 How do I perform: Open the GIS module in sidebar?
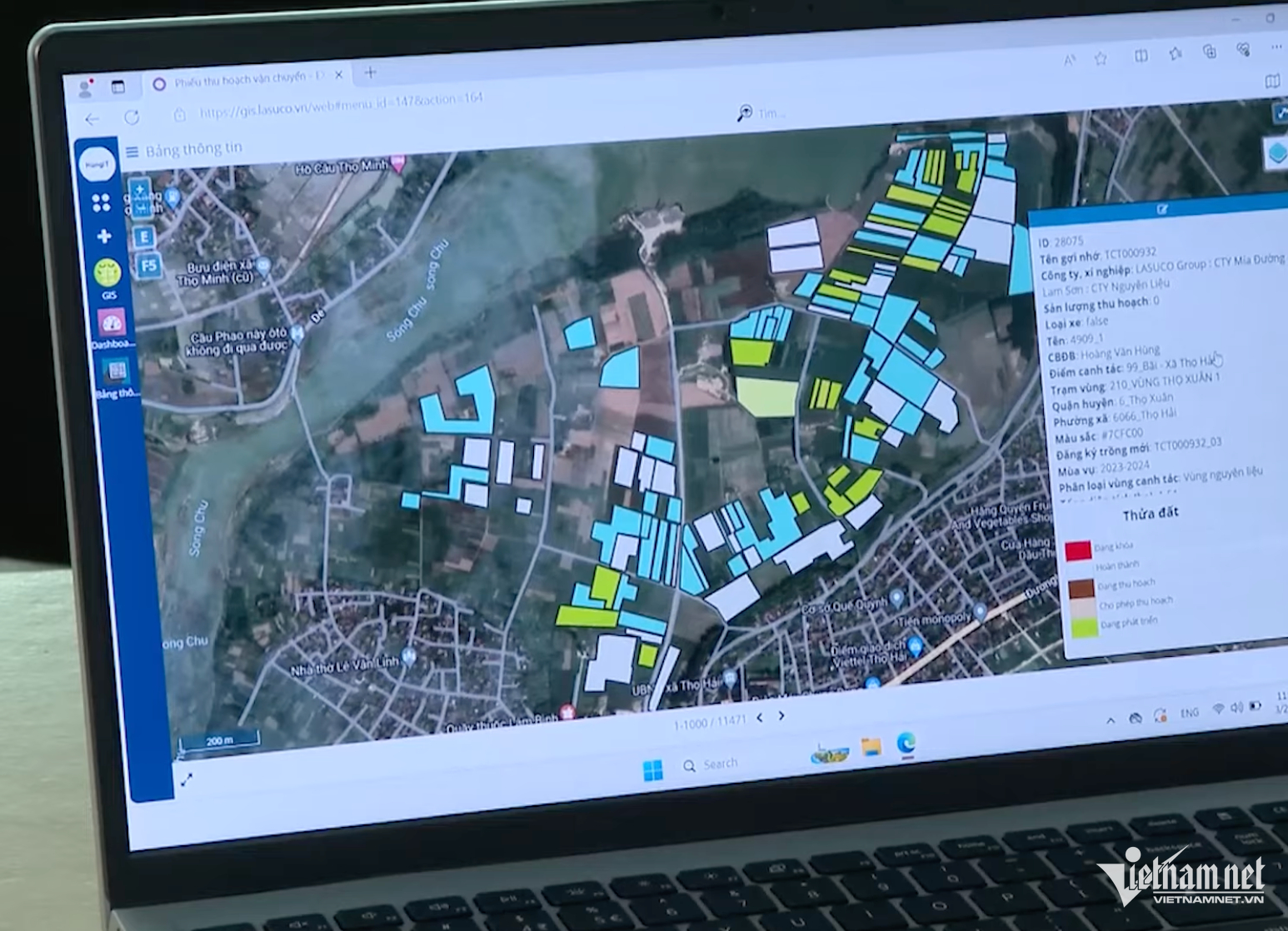pyautogui.click(x=107, y=273)
